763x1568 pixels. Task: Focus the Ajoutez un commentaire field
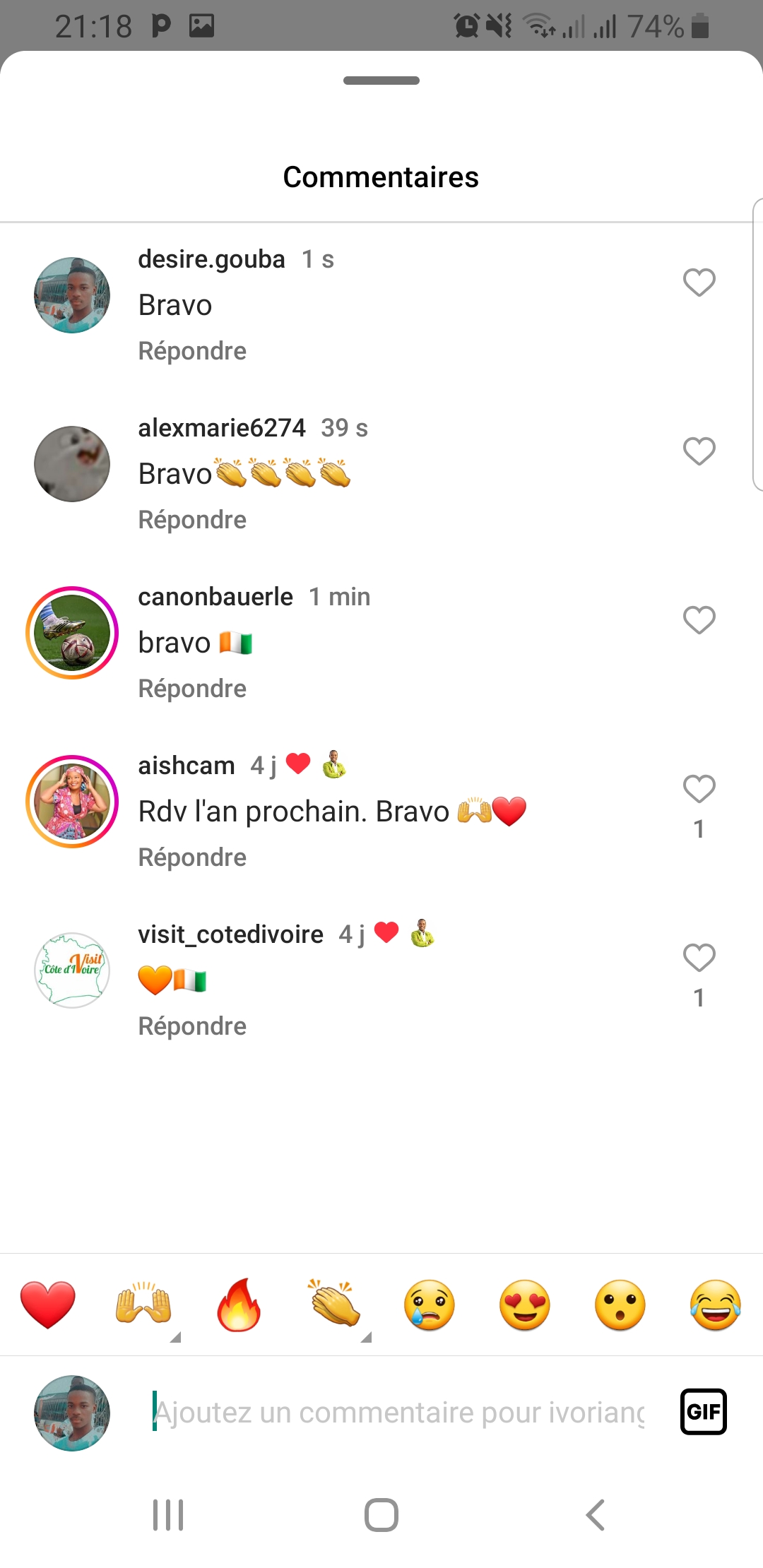click(x=399, y=1413)
